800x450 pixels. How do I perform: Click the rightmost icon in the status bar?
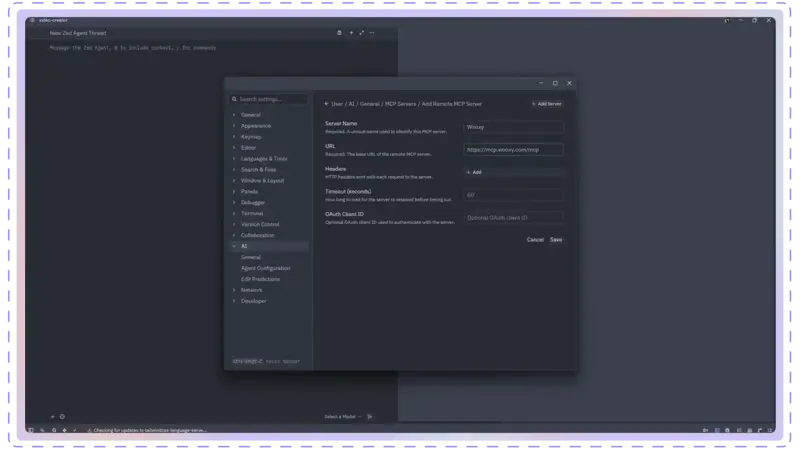770,430
